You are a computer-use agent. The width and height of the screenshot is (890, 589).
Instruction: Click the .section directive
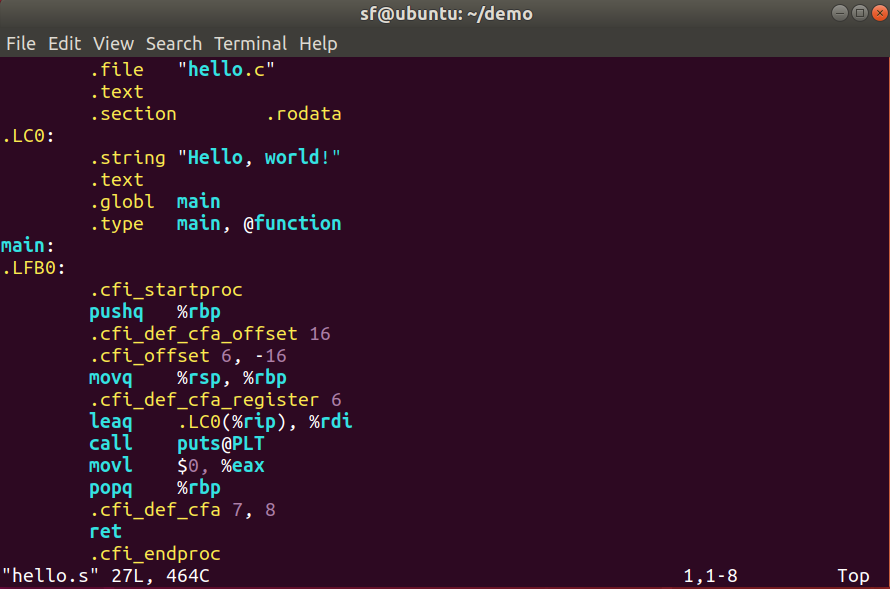[x=133, y=114]
